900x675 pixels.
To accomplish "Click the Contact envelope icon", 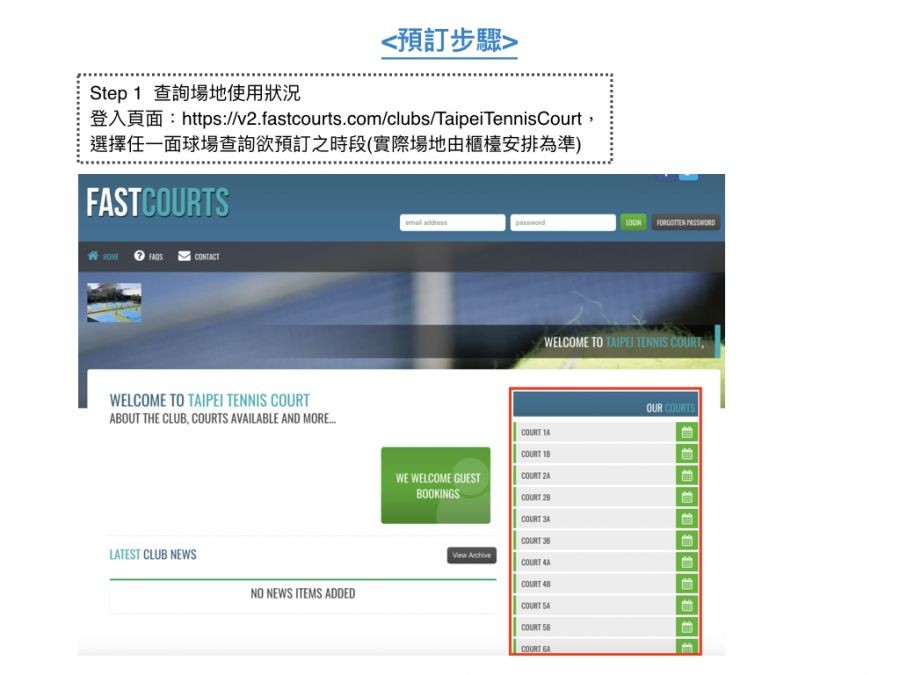I will tap(184, 255).
